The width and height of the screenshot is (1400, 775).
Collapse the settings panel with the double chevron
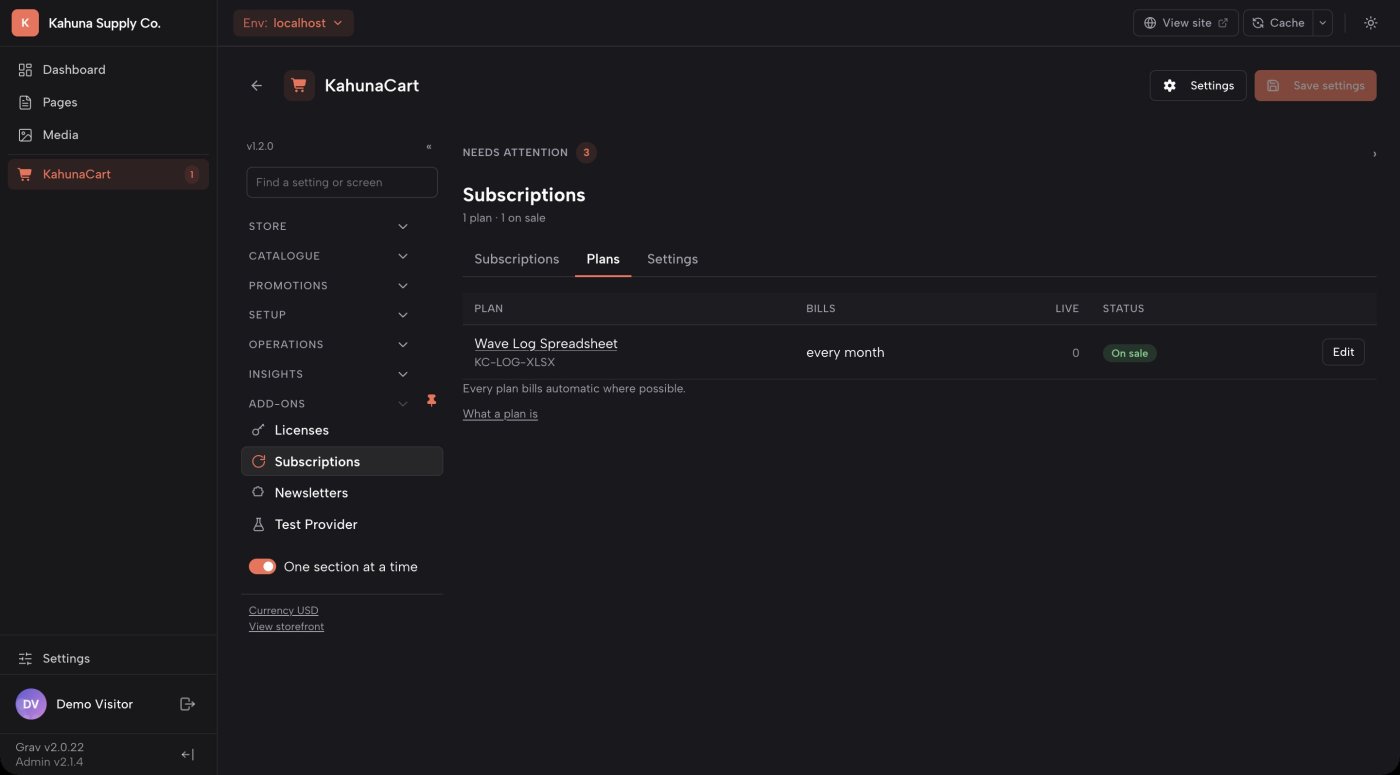(x=429, y=146)
